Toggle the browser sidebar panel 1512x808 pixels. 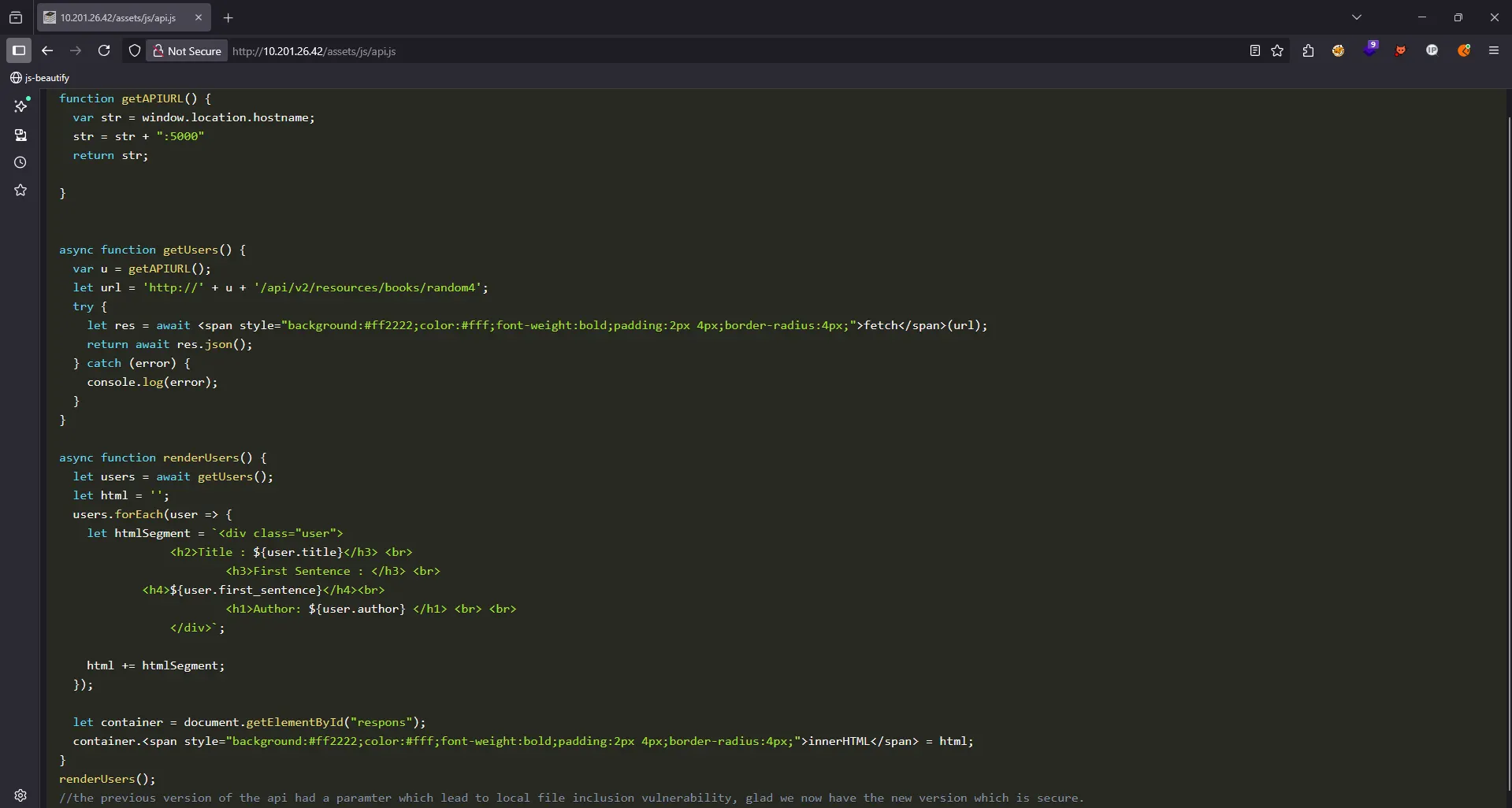[x=19, y=50]
